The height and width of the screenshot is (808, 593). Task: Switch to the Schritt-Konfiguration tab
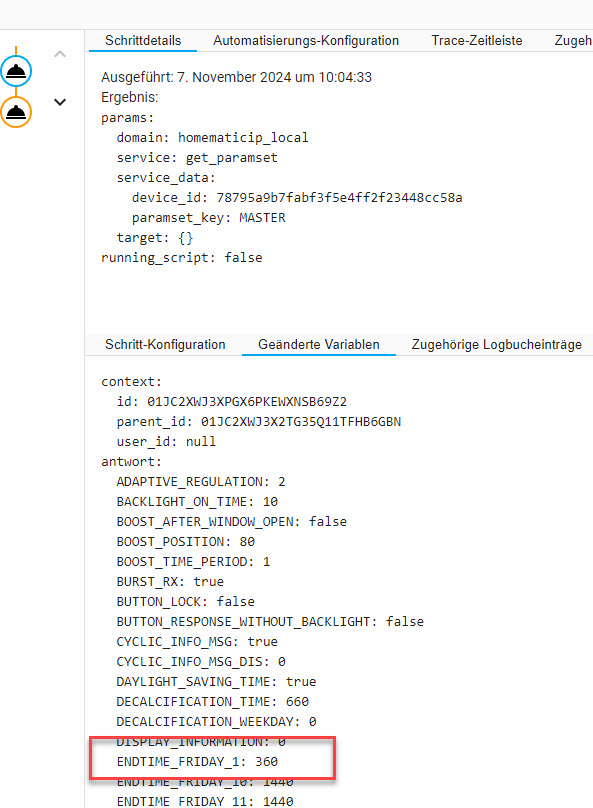pos(165,345)
